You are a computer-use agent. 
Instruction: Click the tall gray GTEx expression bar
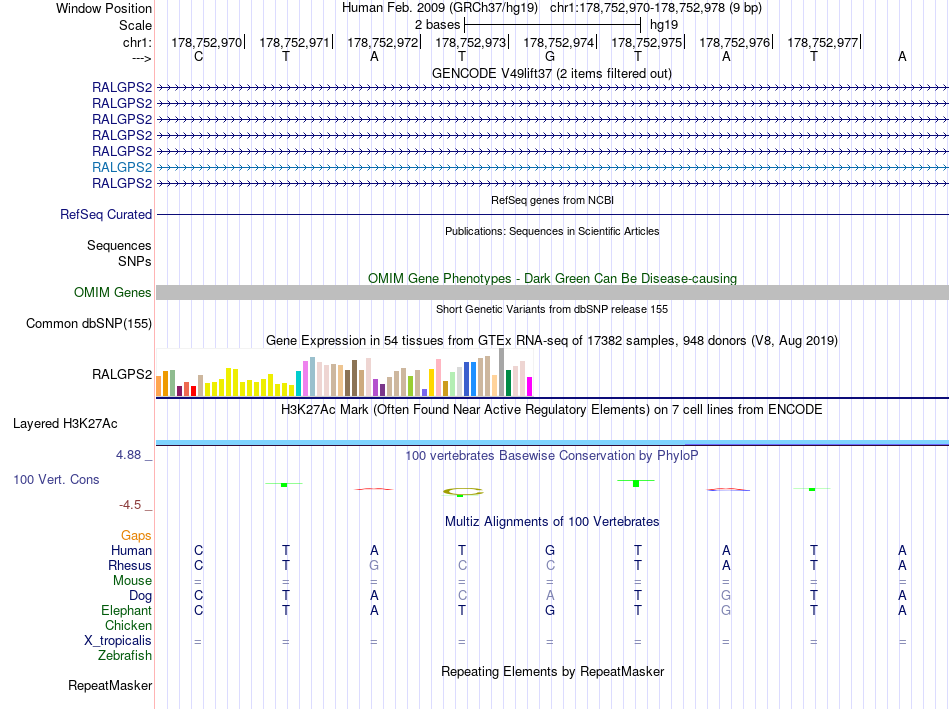[x=502, y=372]
